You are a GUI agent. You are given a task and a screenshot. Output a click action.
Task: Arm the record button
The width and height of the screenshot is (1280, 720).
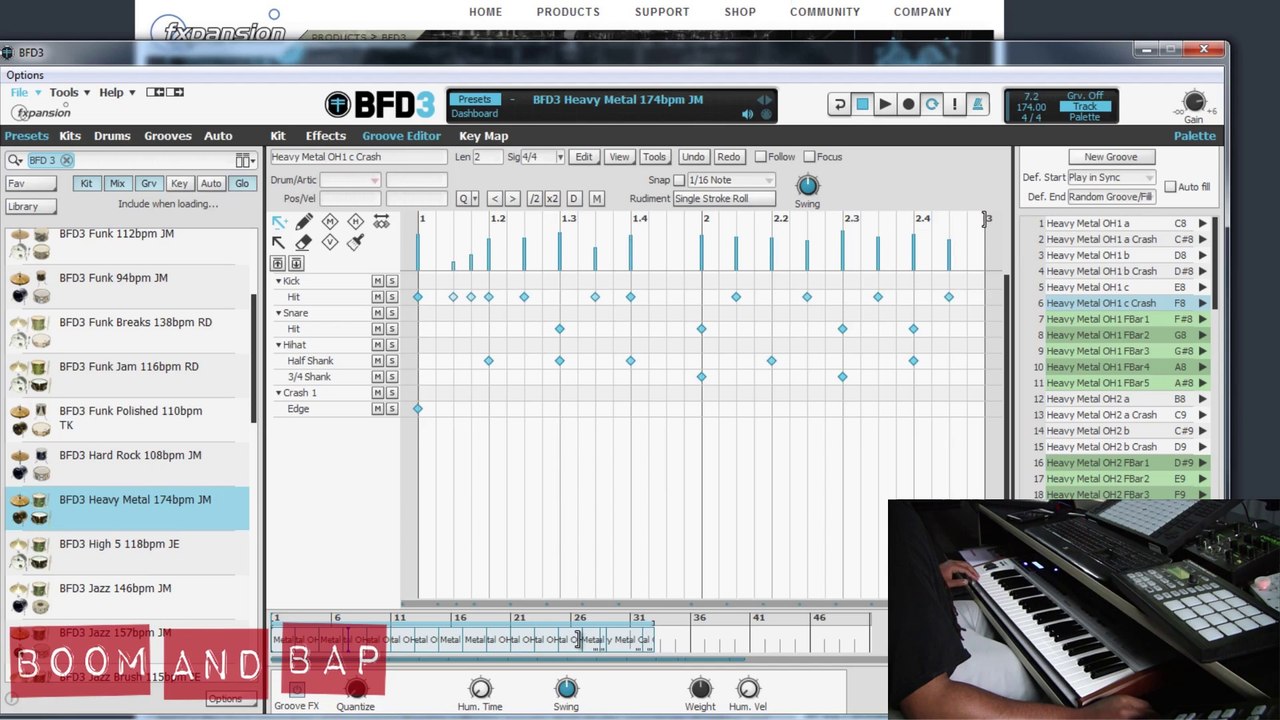908,104
